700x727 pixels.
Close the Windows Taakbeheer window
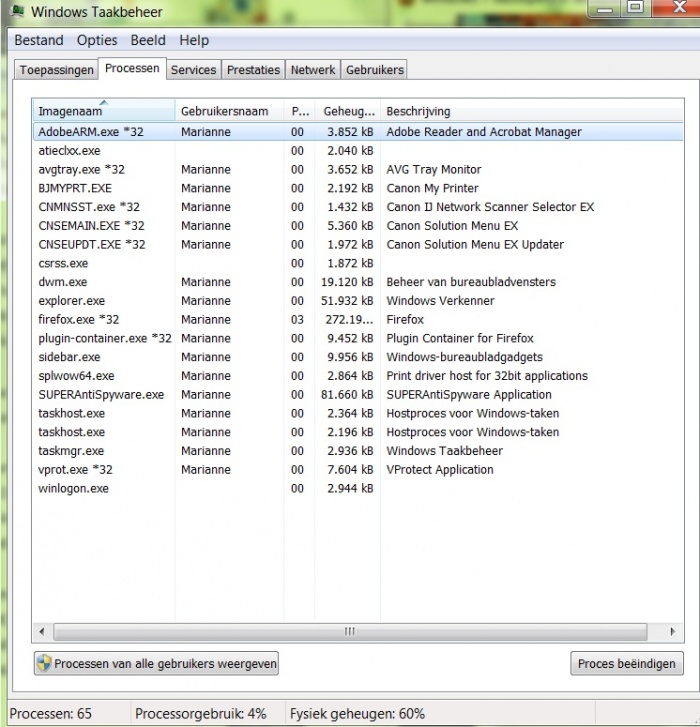pos(677,8)
